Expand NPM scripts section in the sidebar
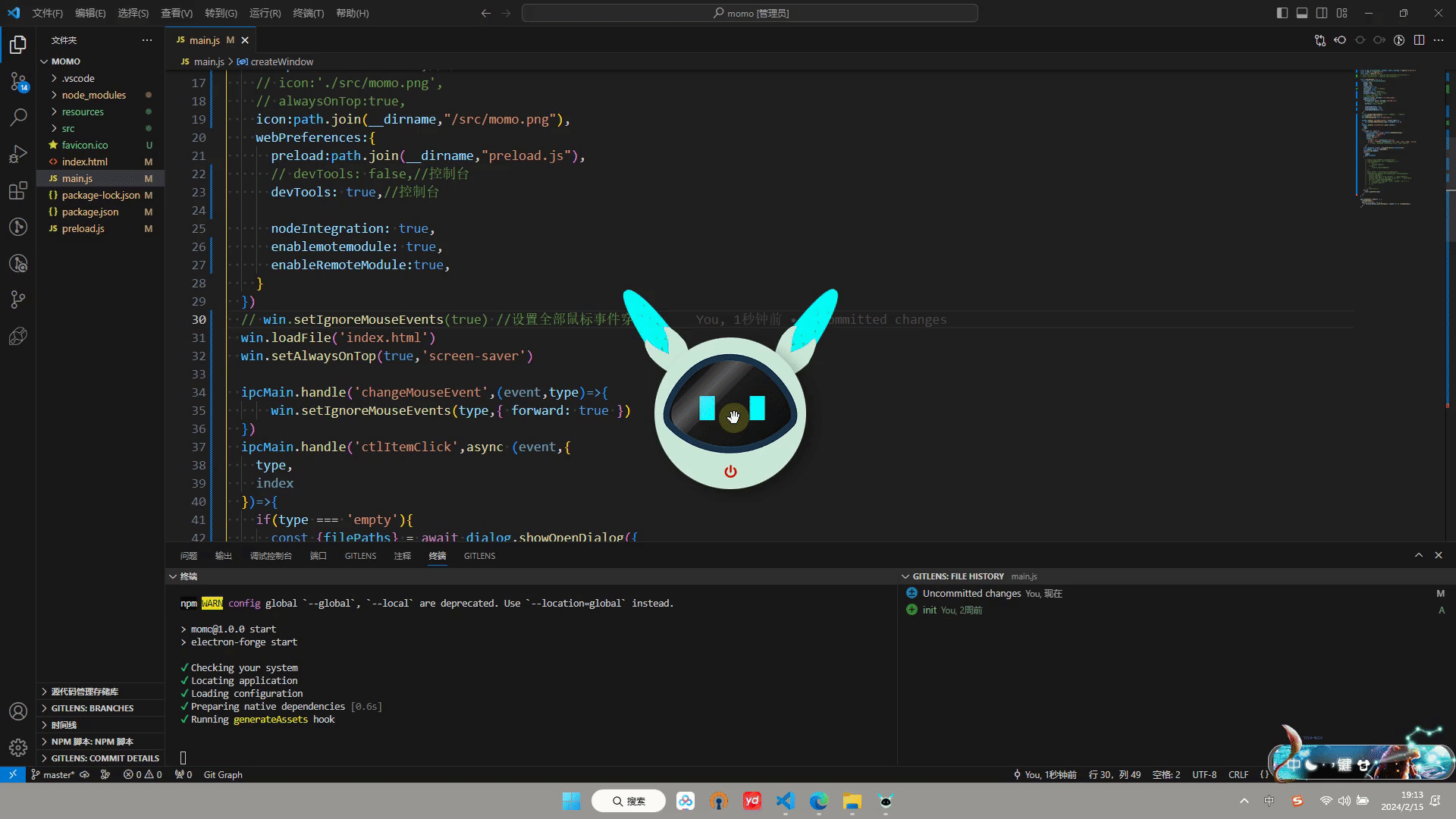This screenshot has width=1456, height=819. [x=101, y=742]
